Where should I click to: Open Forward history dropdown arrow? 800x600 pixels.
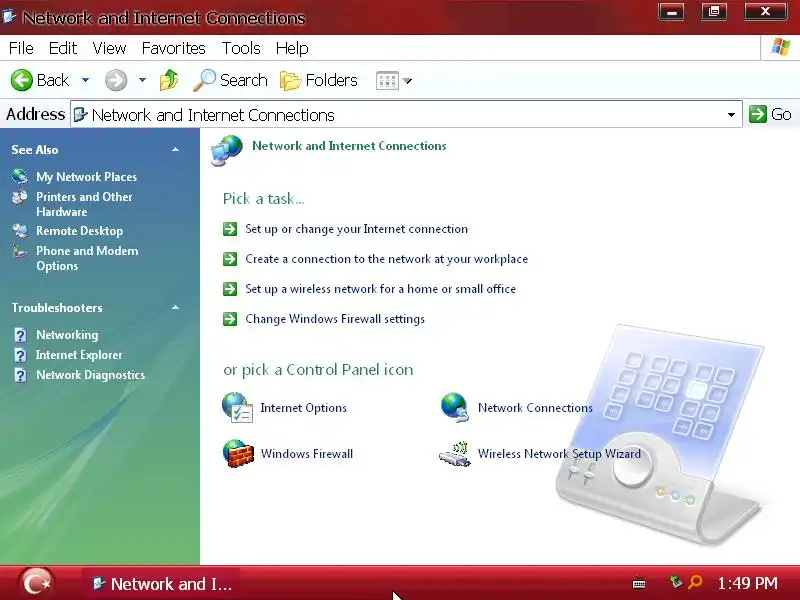pos(142,80)
